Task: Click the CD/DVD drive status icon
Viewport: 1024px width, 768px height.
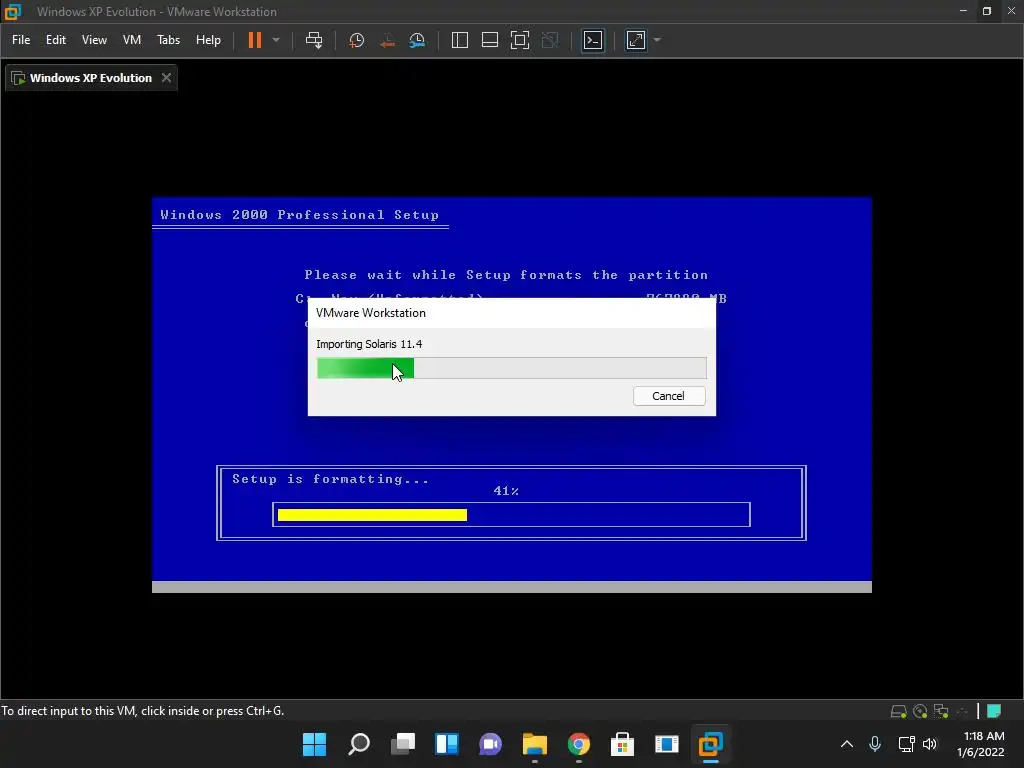Action: pyautogui.click(x=920, y=711)
